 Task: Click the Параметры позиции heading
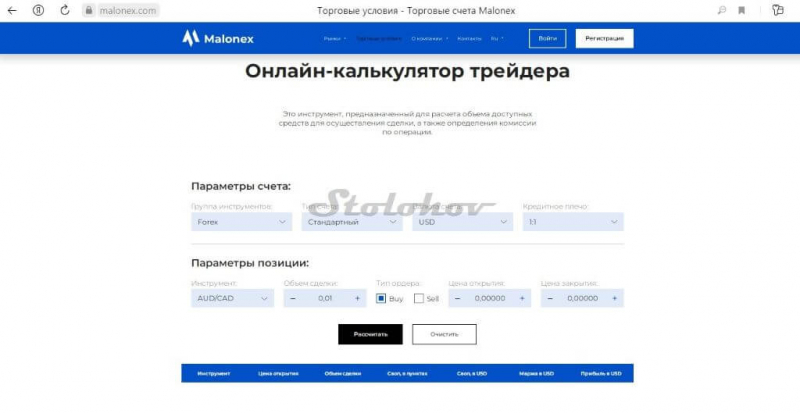[250, 263]
